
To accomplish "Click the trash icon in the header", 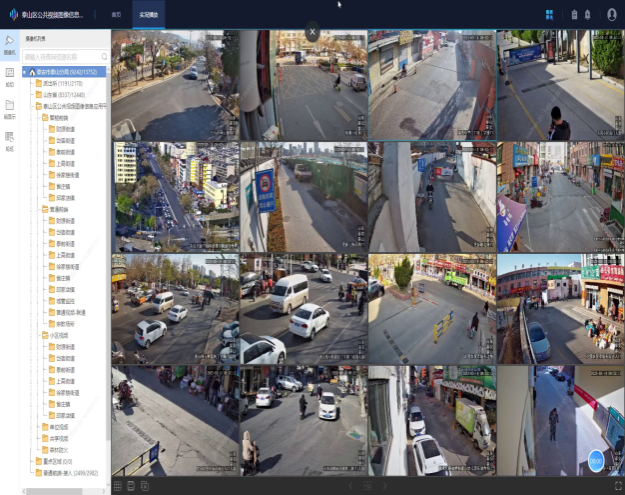I will coord(574,14).
